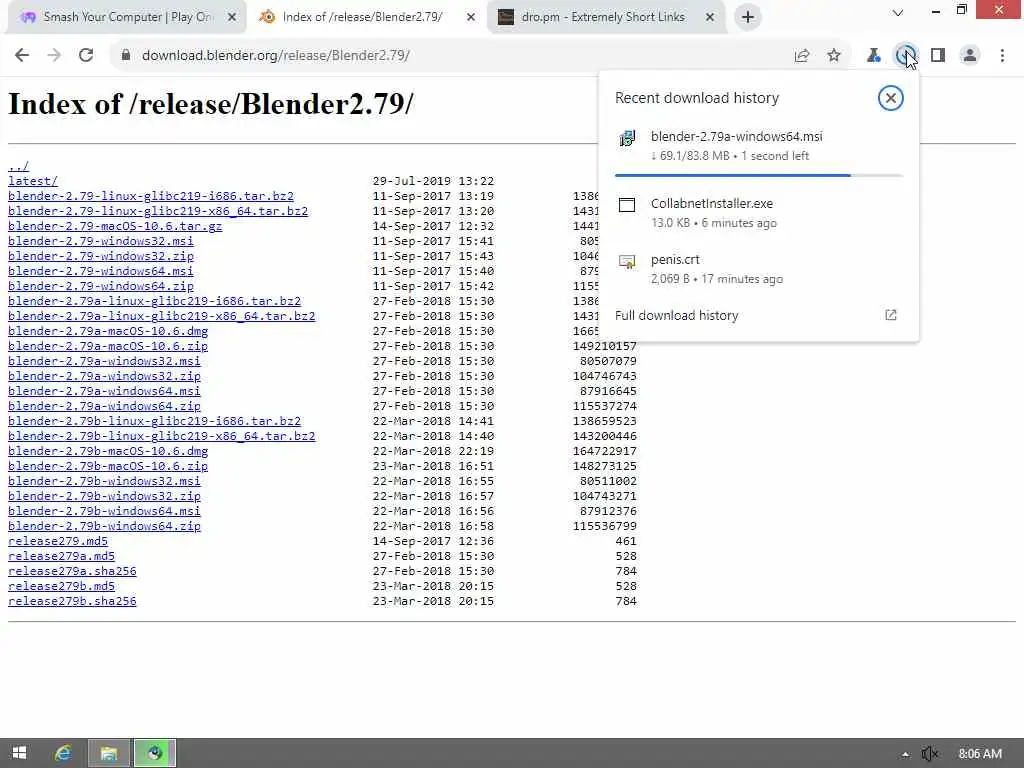Click the downloads toolbar icon
Image resolution: width=1024 pixels, height=768 pixels.
click(905, 56)
